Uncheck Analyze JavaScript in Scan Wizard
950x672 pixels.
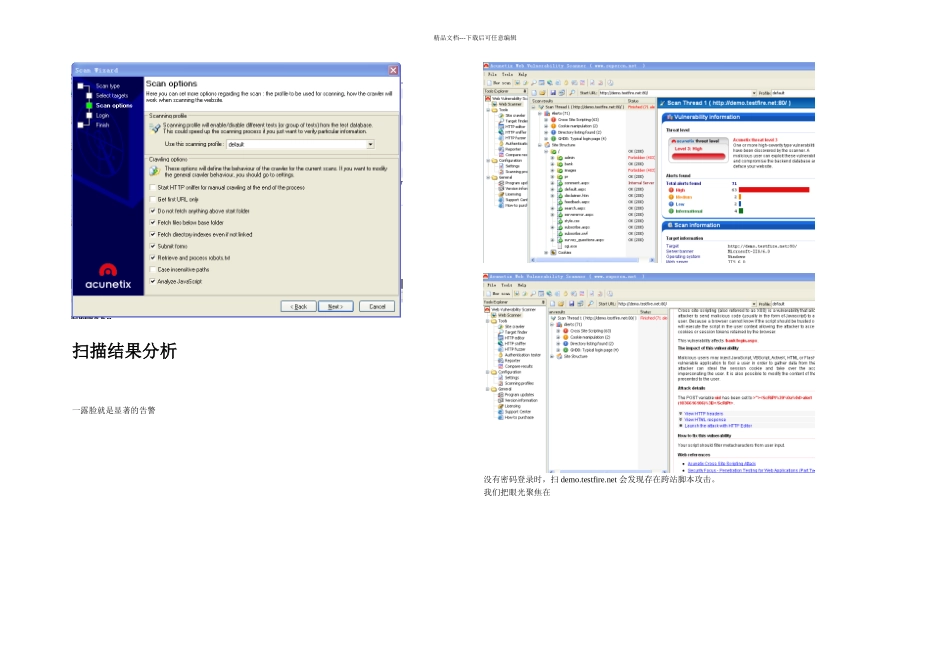click(153, 281)
